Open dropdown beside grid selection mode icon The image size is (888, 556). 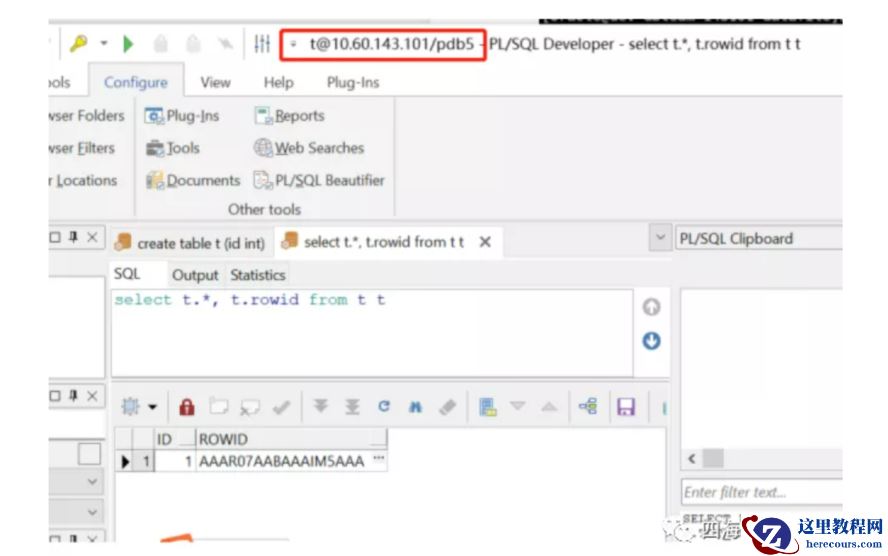pyautogui.click(x=152, y=407)
